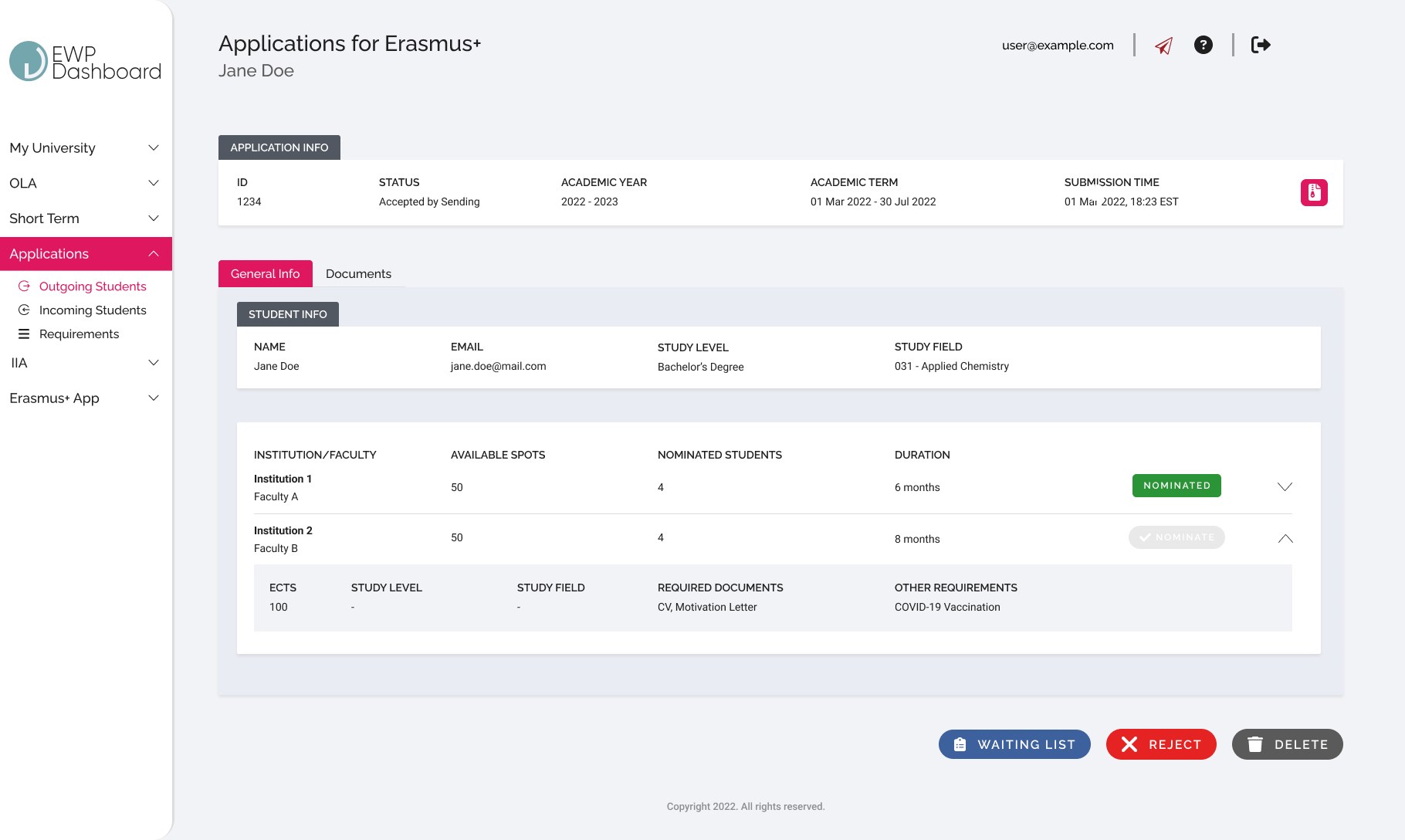Screen dimensions: 1405x840
Task: Click the Incoming Students arrow icon
Action: click(24, 310)
